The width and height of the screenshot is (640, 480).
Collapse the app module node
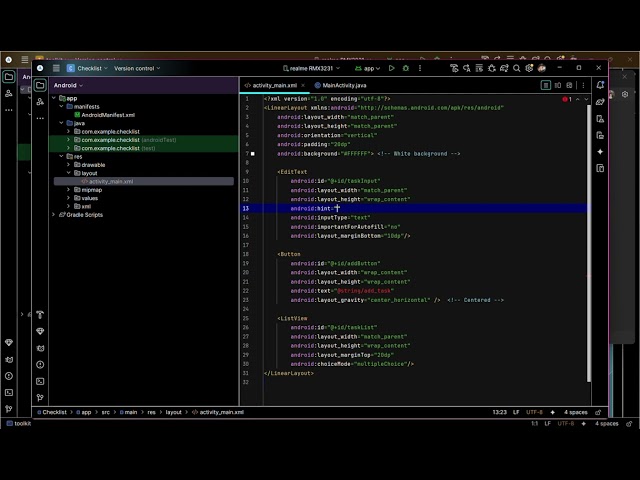53,98
